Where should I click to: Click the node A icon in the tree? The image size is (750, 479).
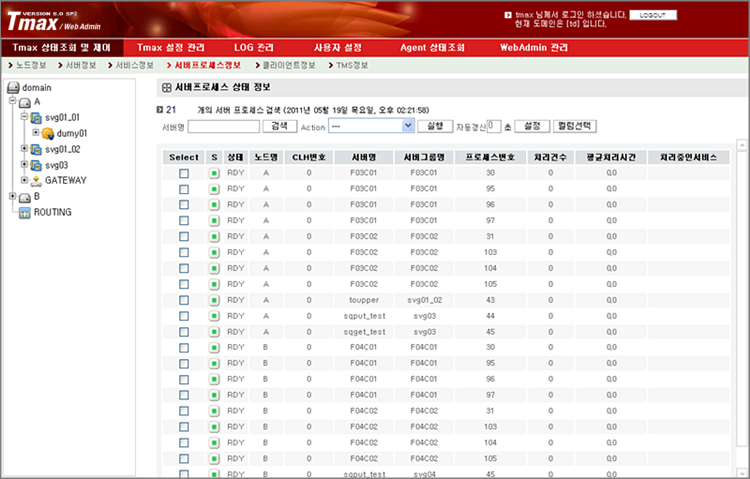pyautogui.click(x=25, y=102)
